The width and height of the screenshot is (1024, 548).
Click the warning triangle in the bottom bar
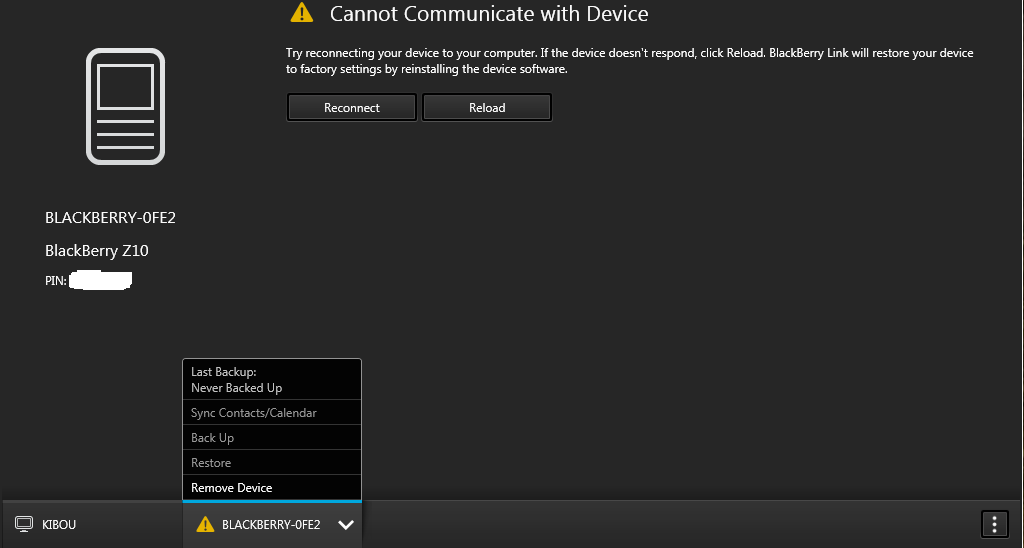tap(205, 524)
